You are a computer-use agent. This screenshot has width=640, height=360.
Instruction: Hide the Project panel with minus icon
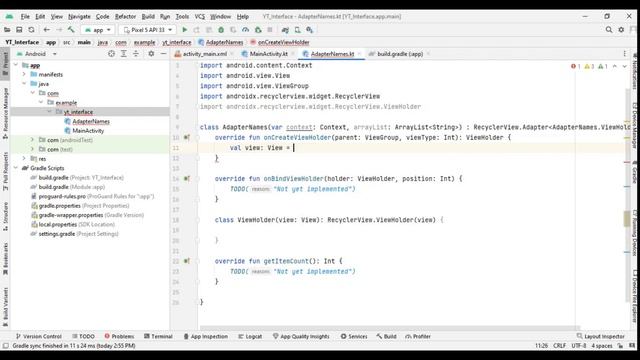click(x=163, y=54)
